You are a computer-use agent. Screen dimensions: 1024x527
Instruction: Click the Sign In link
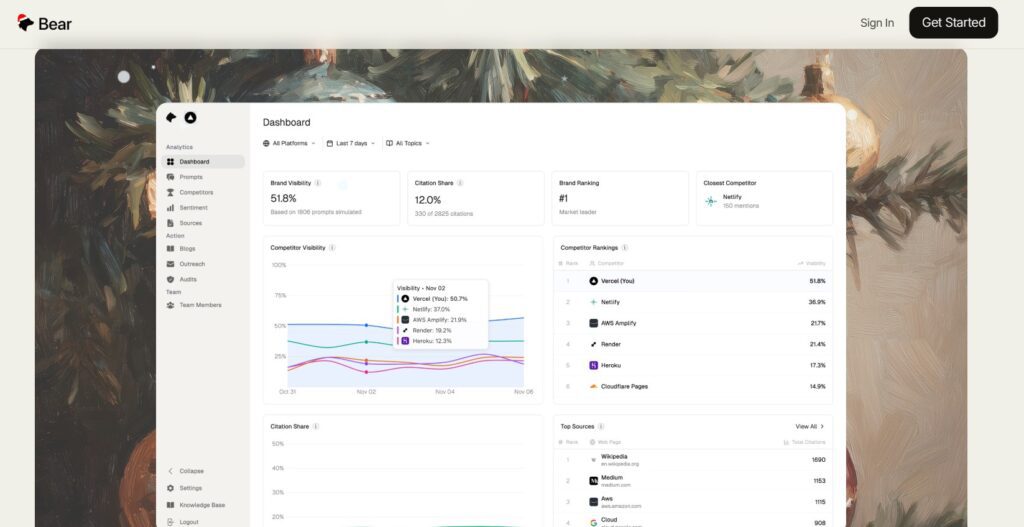877,23
